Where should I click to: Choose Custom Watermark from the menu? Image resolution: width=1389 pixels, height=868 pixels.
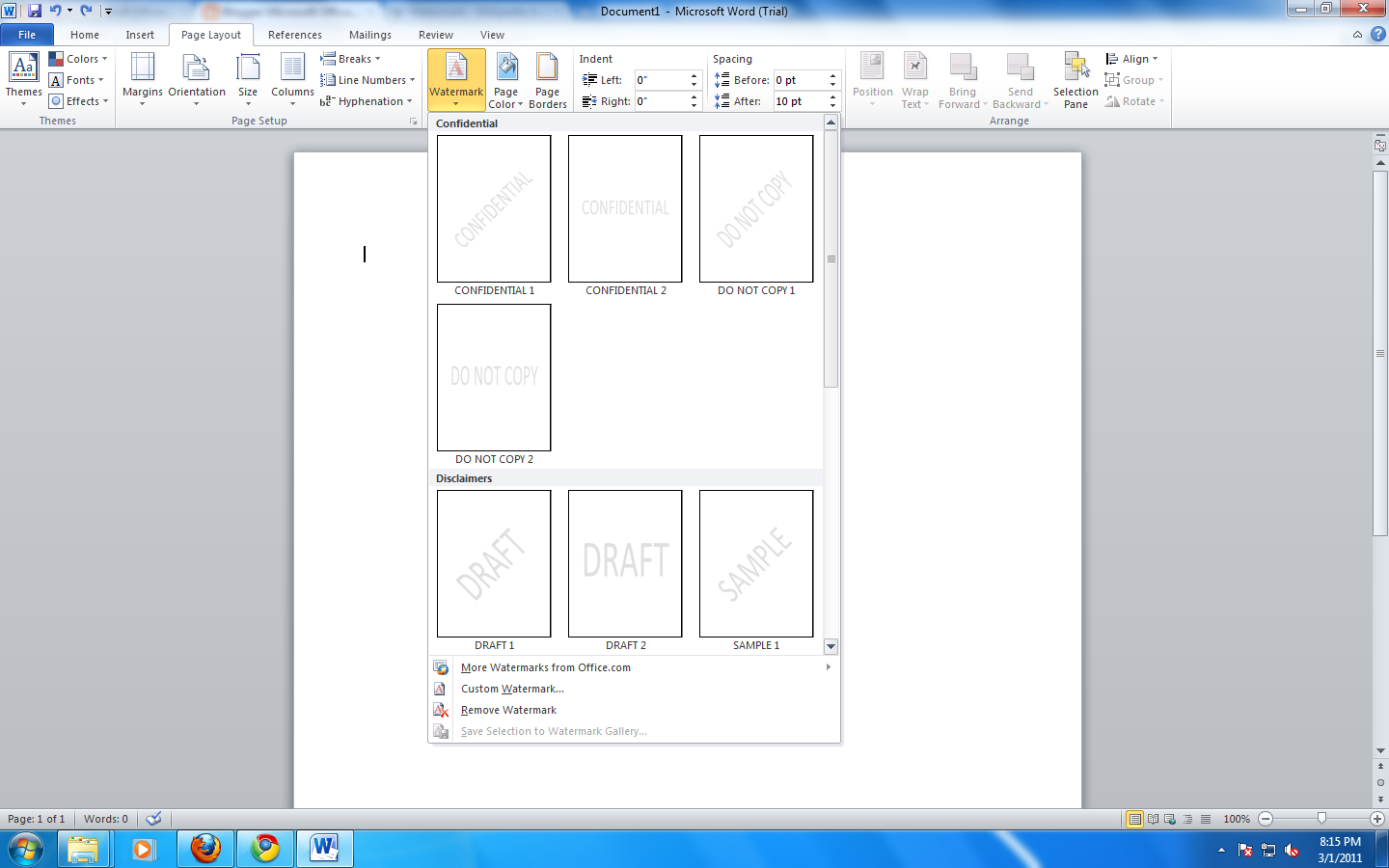click(512, 689)
